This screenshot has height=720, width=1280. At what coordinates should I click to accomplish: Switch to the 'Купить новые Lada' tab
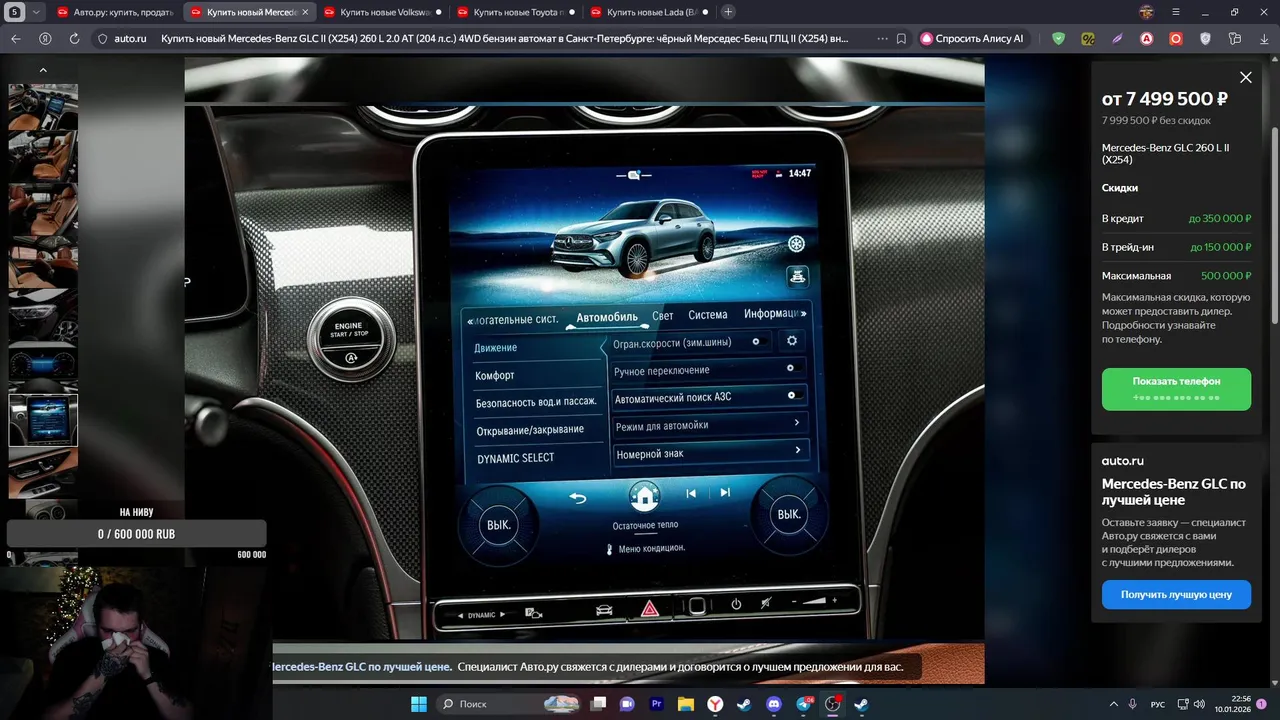[x=648, y=12]
